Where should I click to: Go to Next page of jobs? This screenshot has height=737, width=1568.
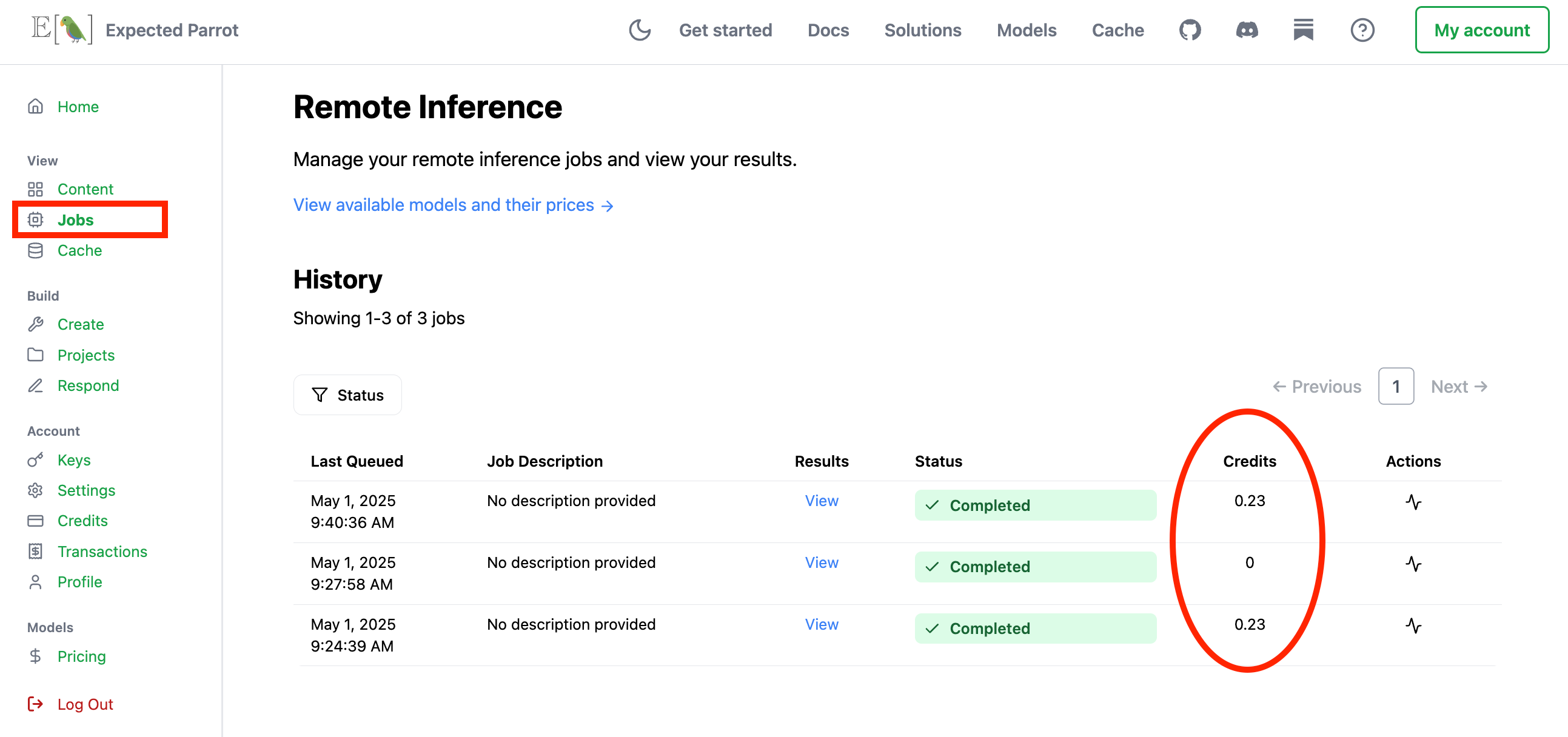pyautogui.click(x=1458, y=387)
